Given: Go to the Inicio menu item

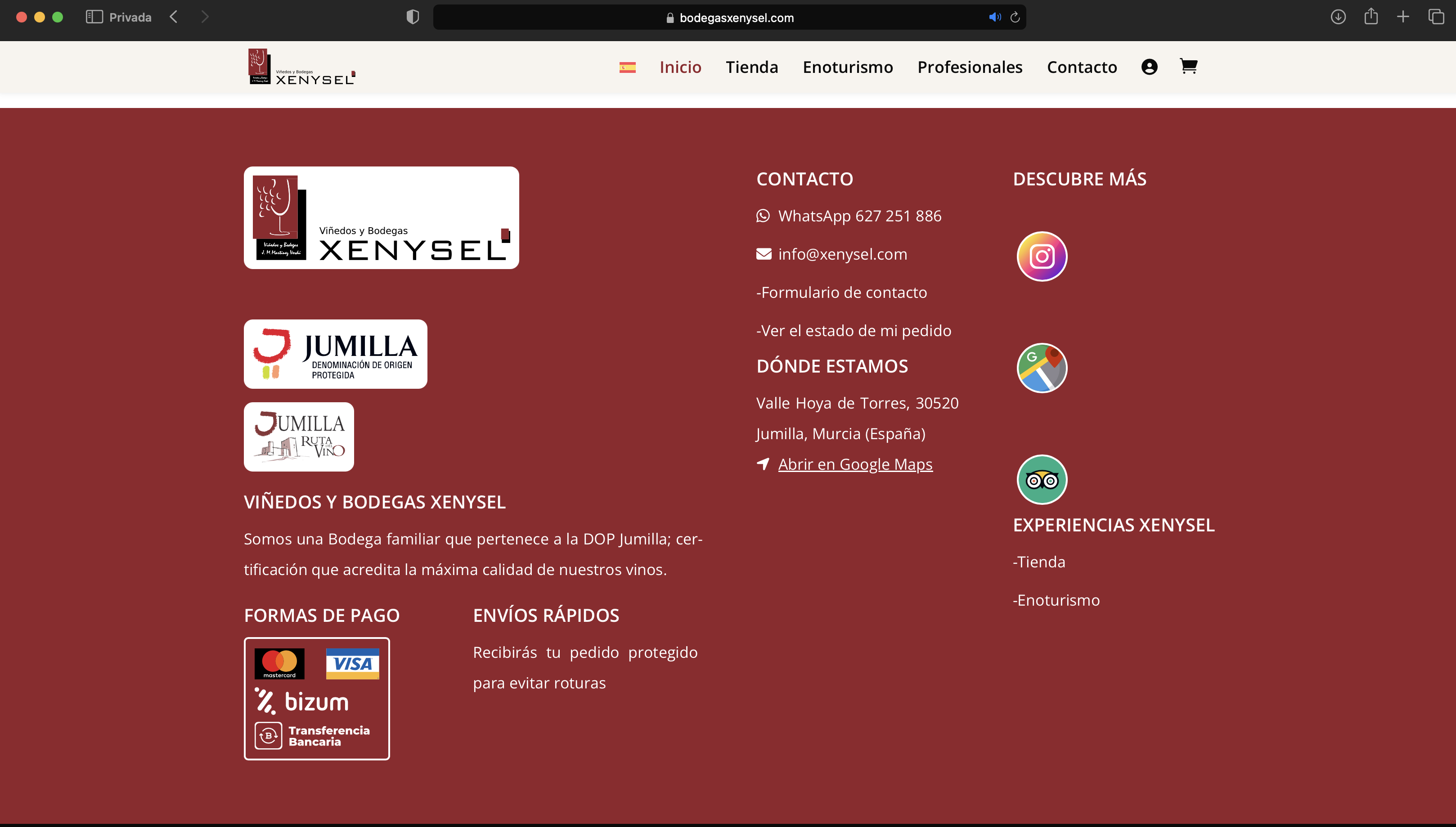Looking at the screenshot, I should 680,67.
